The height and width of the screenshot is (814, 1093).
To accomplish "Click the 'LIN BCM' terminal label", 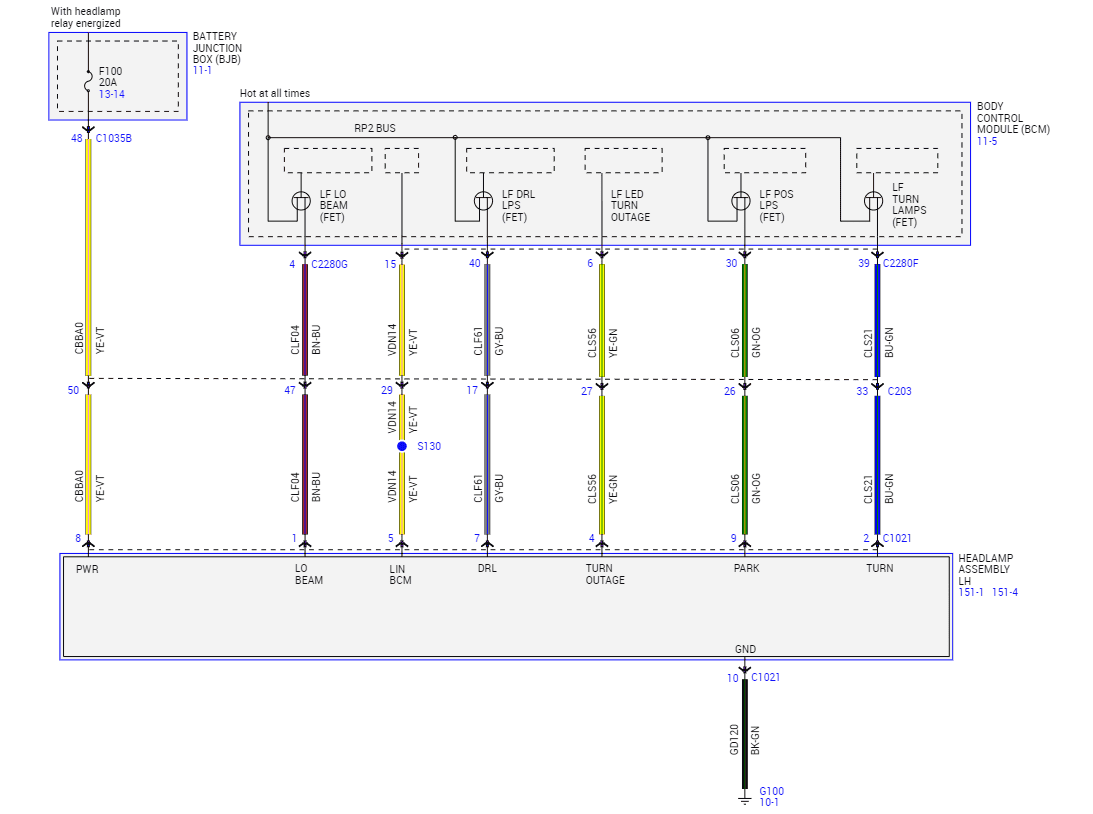I will [400, 574].
